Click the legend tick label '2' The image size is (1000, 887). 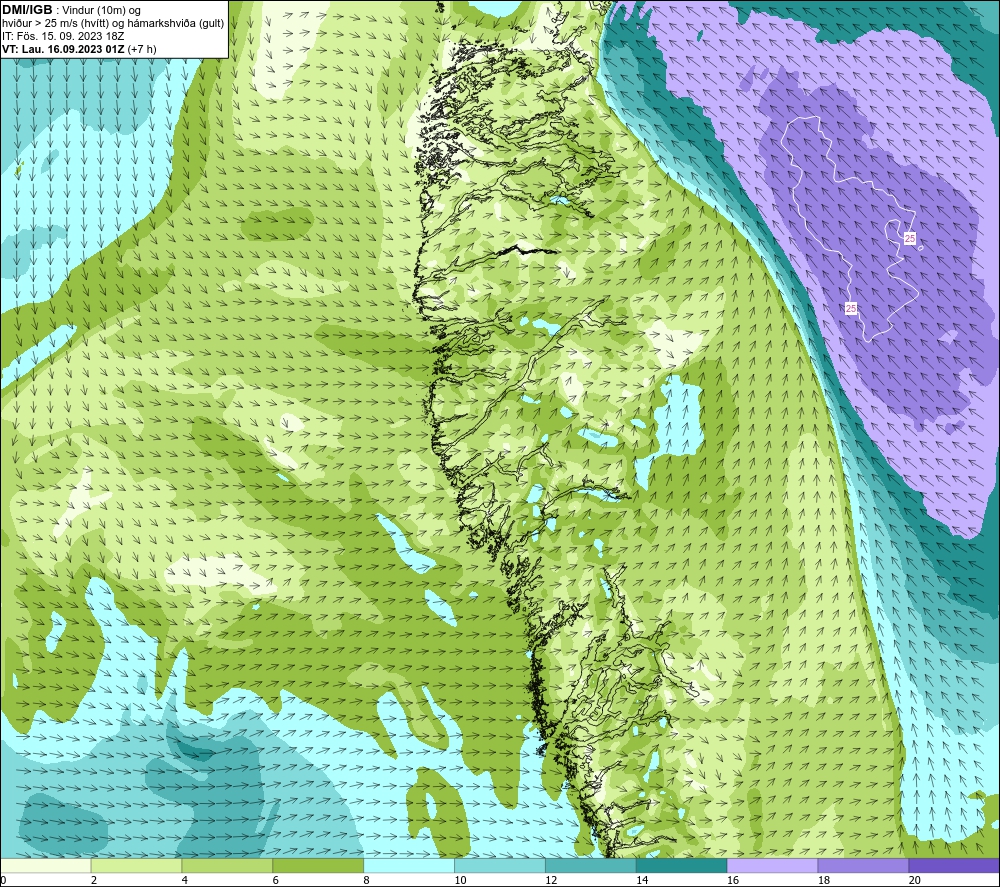pyautogui.click(x=94, y=880)
